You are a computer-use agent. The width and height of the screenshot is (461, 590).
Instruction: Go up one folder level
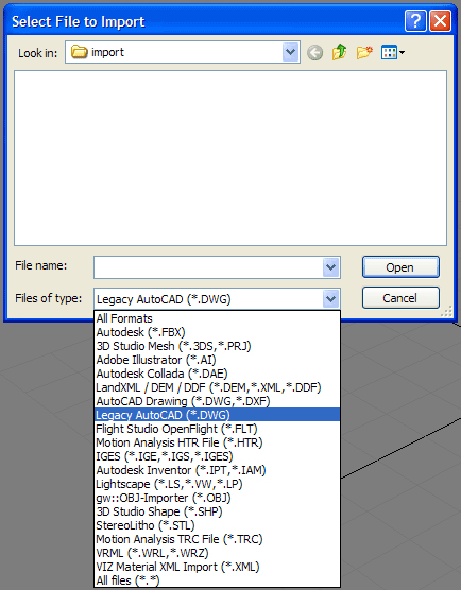click(339, 52)
